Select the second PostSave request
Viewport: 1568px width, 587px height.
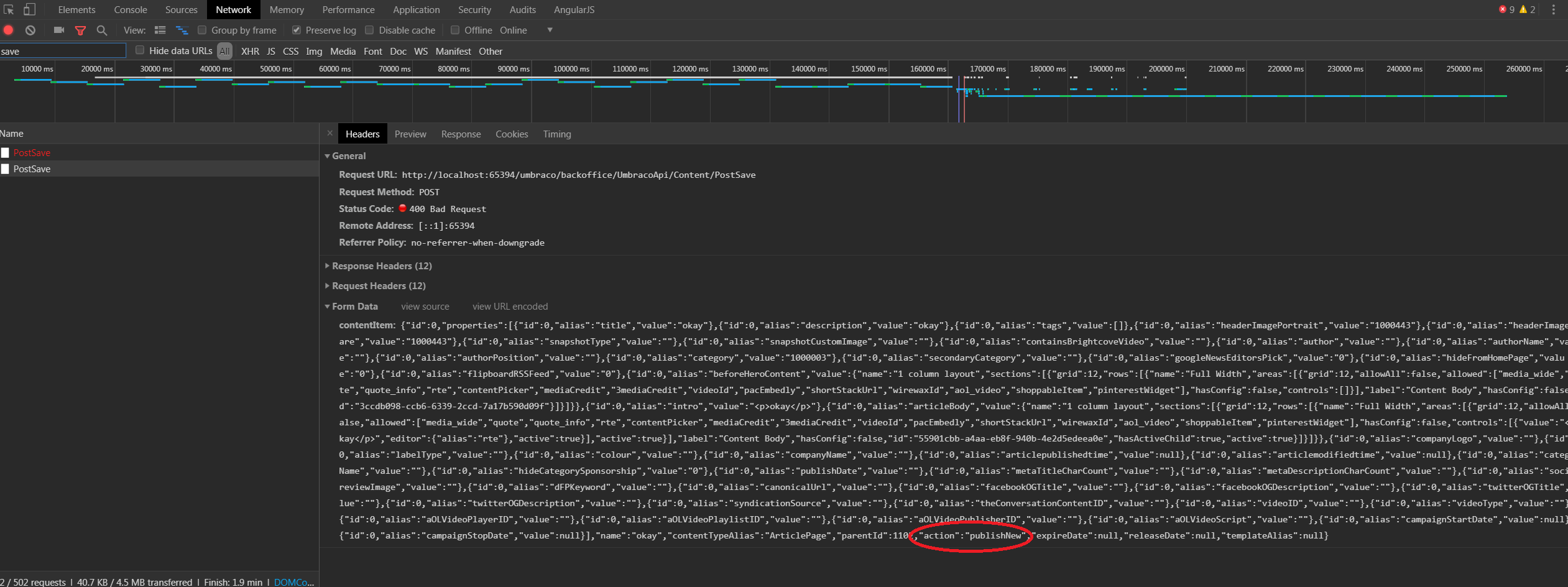tap(31, 169)
